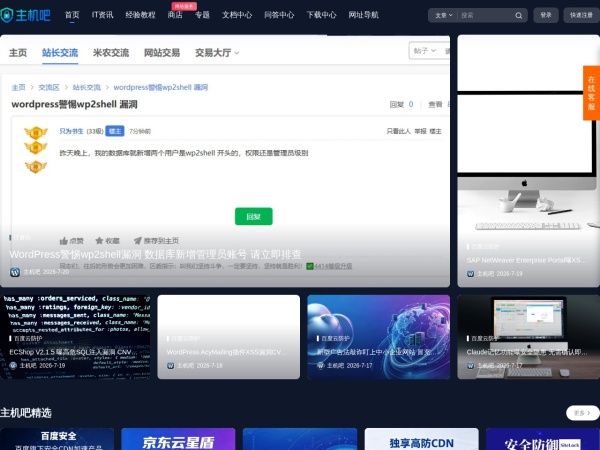Click the 快速注册 button
Screen dimensions: 600x450
pyautogui.click(x=581, y=15)
